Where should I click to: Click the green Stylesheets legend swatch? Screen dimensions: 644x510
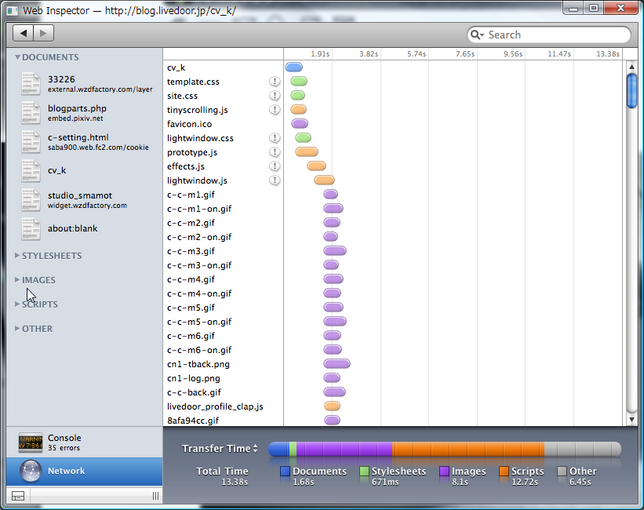(x=364, y=471)
